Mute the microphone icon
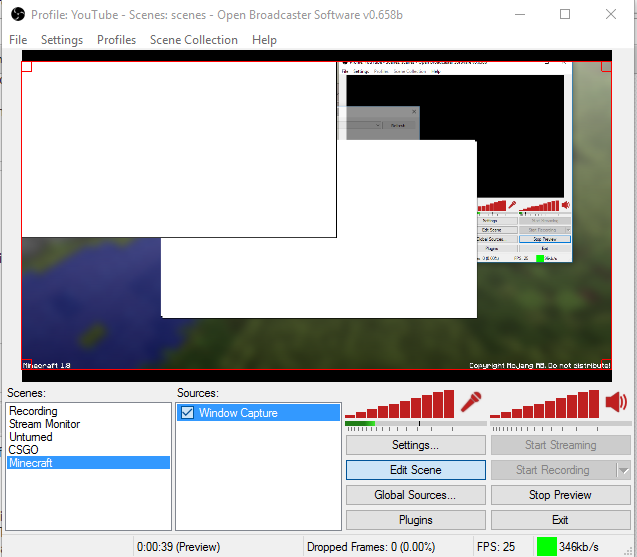This screenshot has width=637, height=557. coord(471,403)
